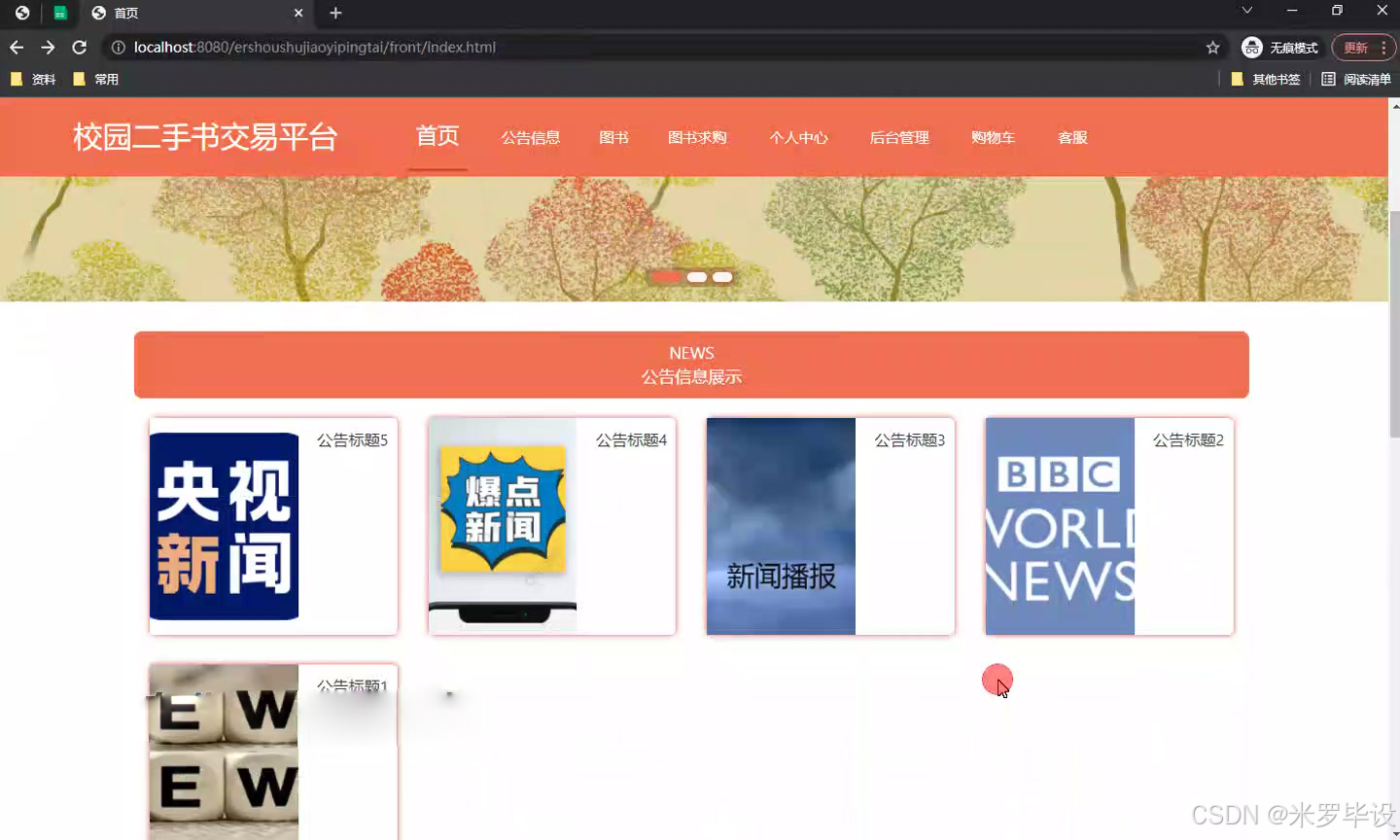Open 首页 in the site navigation
This screenshot has width=1400, height=840.
point(437,136)
